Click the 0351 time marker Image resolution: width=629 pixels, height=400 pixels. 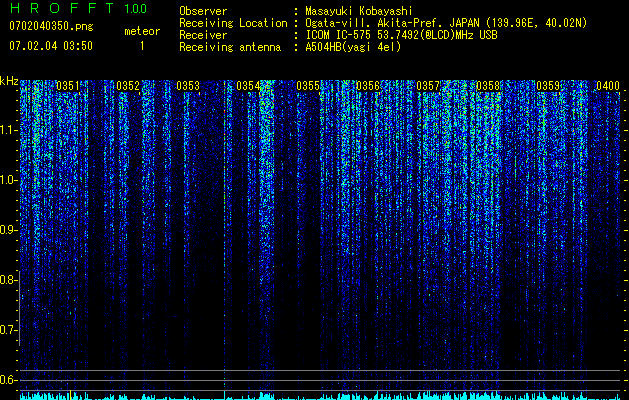pos(68,86)
